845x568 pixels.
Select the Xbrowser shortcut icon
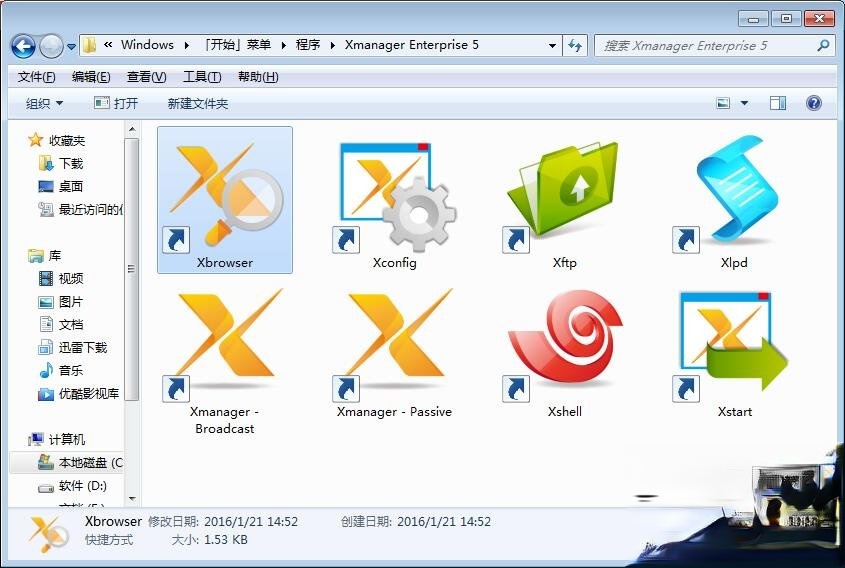pos(225,200)
